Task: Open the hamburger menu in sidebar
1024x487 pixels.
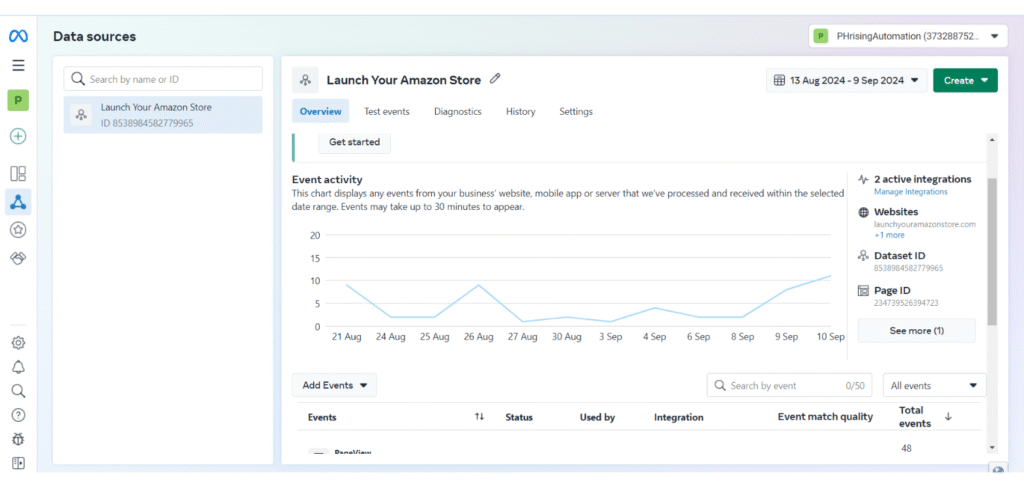Action: pyautogui.click(x=18, y=65)
